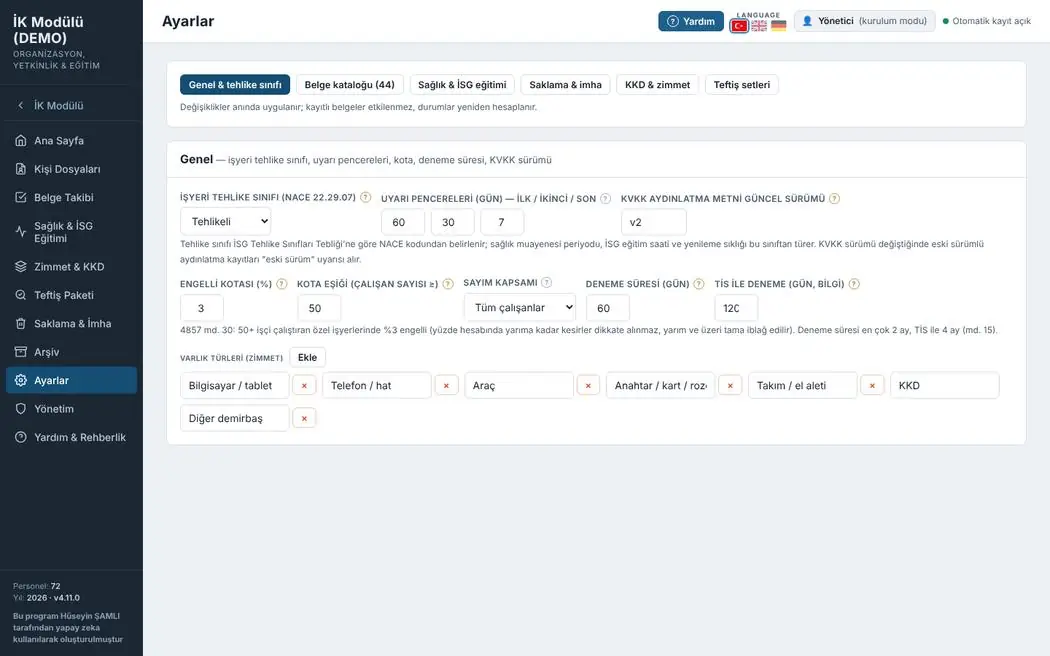The image size is (1050, 656).
Task: Show help for Kota Eşiği field
Action: click(x=448, y=284)
